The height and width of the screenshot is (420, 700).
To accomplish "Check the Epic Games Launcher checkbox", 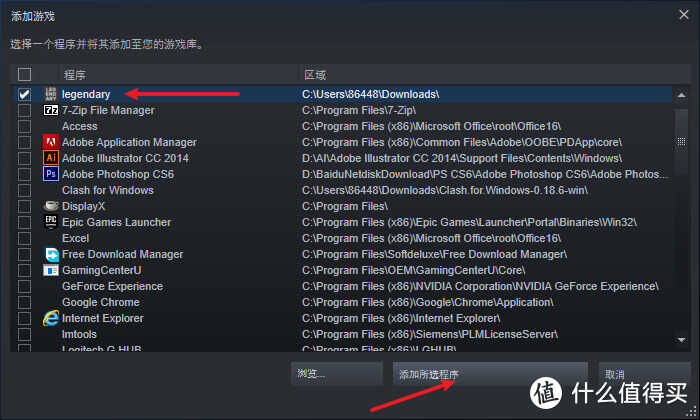I will 24,222.
